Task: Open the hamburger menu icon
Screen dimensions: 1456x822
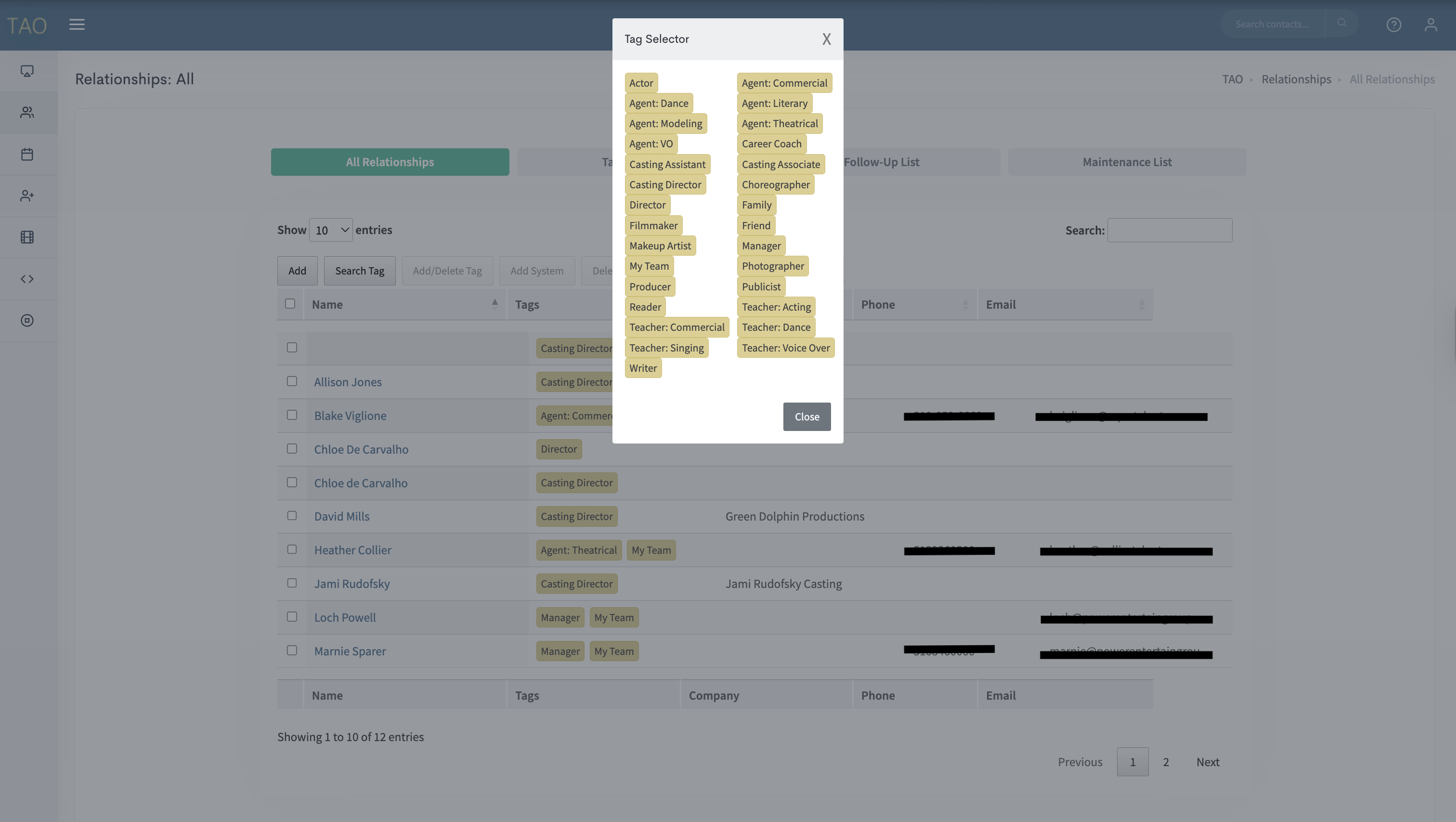Action: (77, 24)
